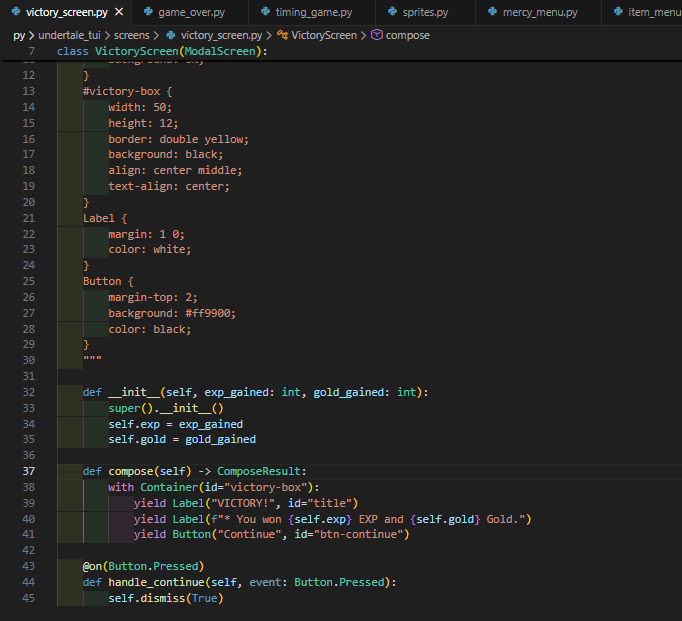Close the victory_screen.py tab
682x621 pixels.
[x=118, y=13]
